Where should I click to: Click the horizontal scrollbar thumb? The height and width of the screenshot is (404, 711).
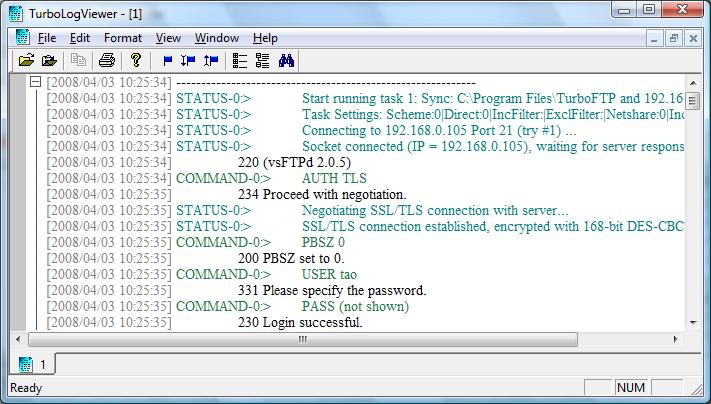[303, 339]
